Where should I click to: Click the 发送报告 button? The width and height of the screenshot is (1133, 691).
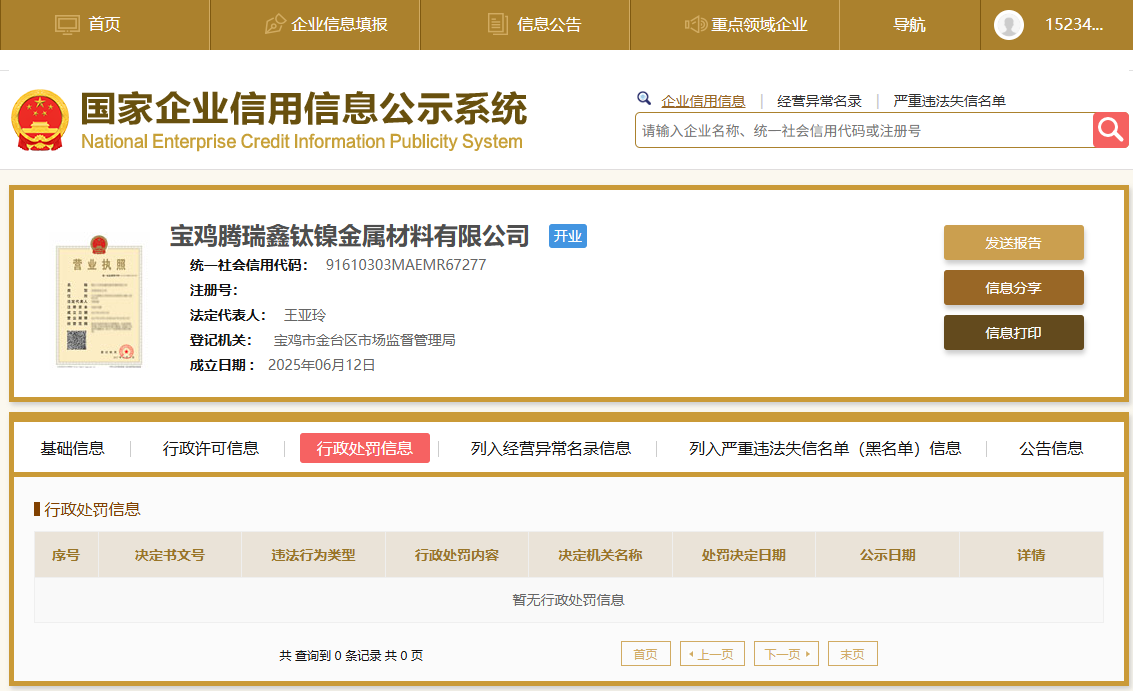(x=1013, y=243)
